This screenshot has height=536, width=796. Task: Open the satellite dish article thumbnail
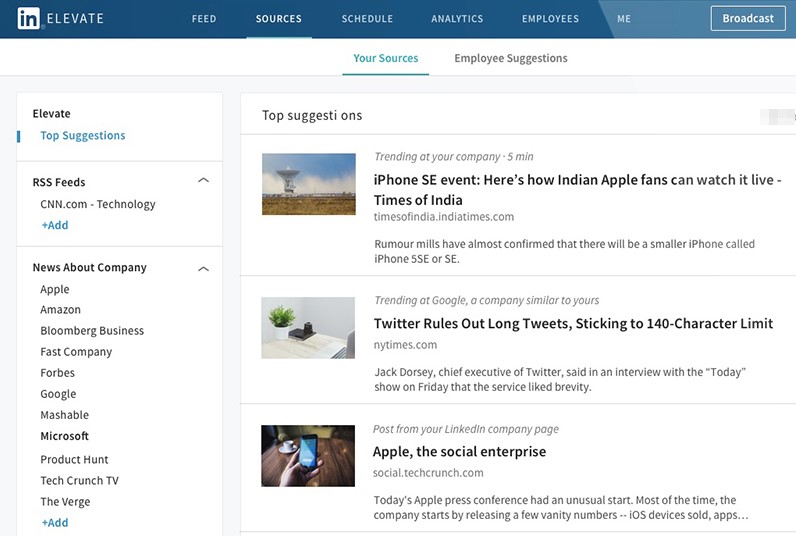coord(308,184)
